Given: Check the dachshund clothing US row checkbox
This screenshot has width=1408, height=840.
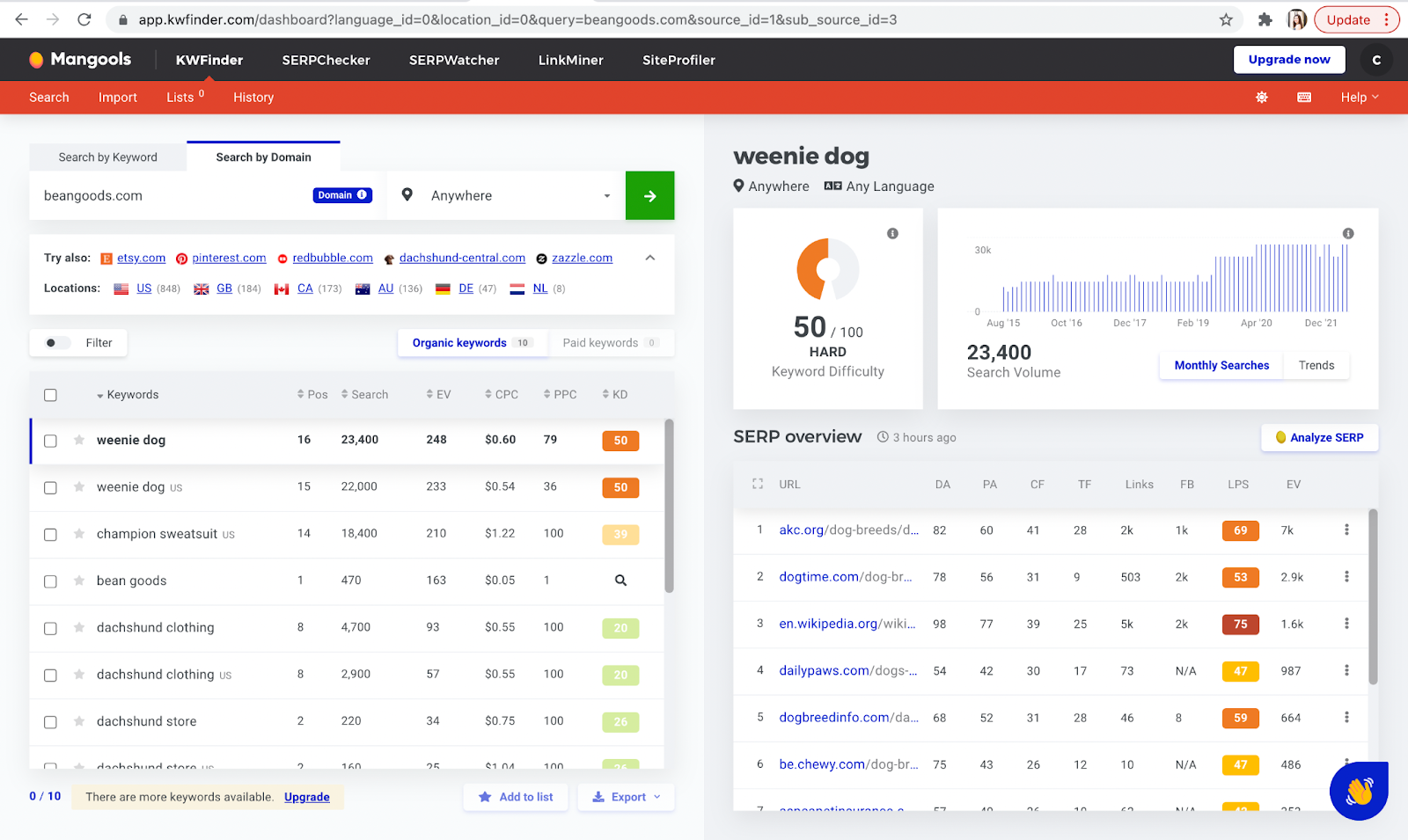Looking at the screenshot, I should pyautogui.click(x=50, y=675).
